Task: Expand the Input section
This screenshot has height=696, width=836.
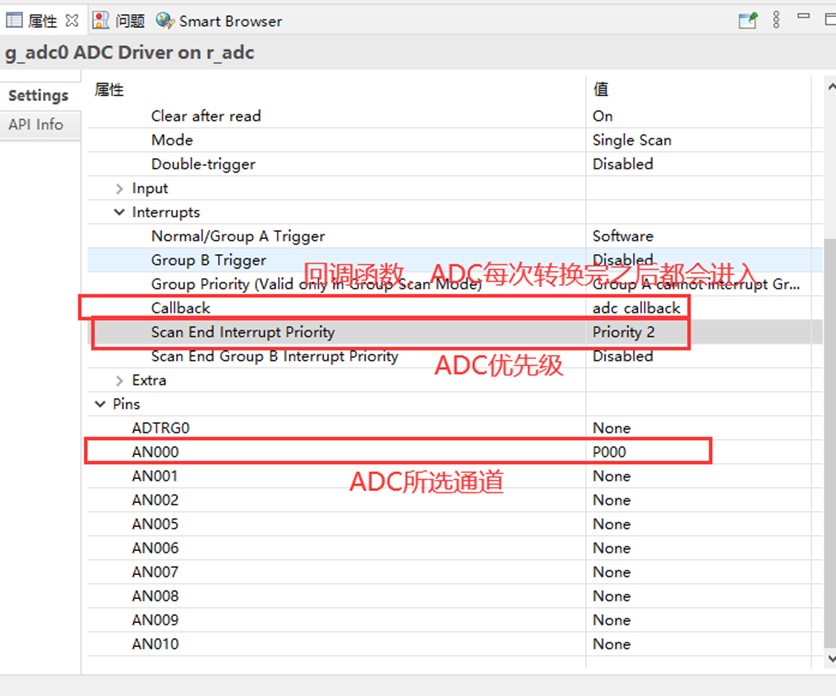Action: (119, 189)
